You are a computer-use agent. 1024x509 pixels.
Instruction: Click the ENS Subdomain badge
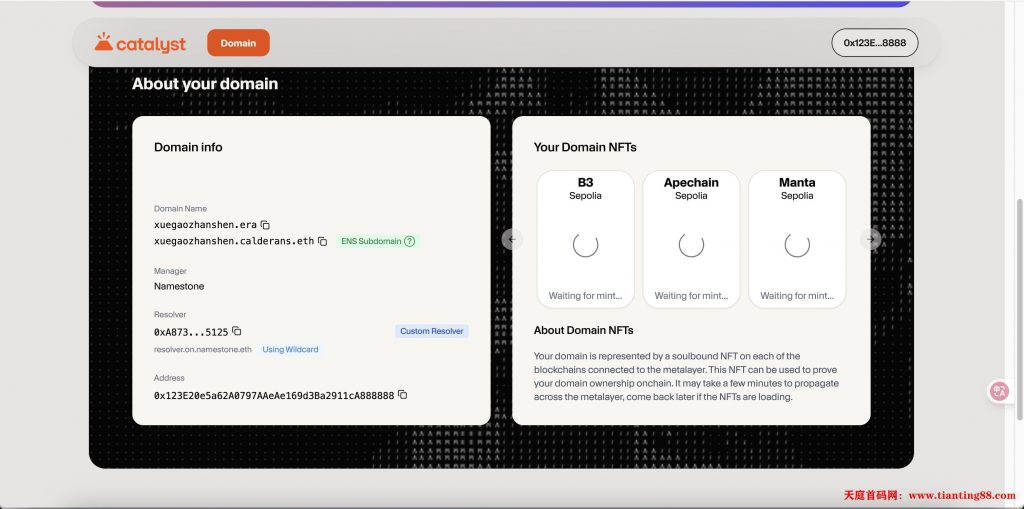[x=377, y=241]
